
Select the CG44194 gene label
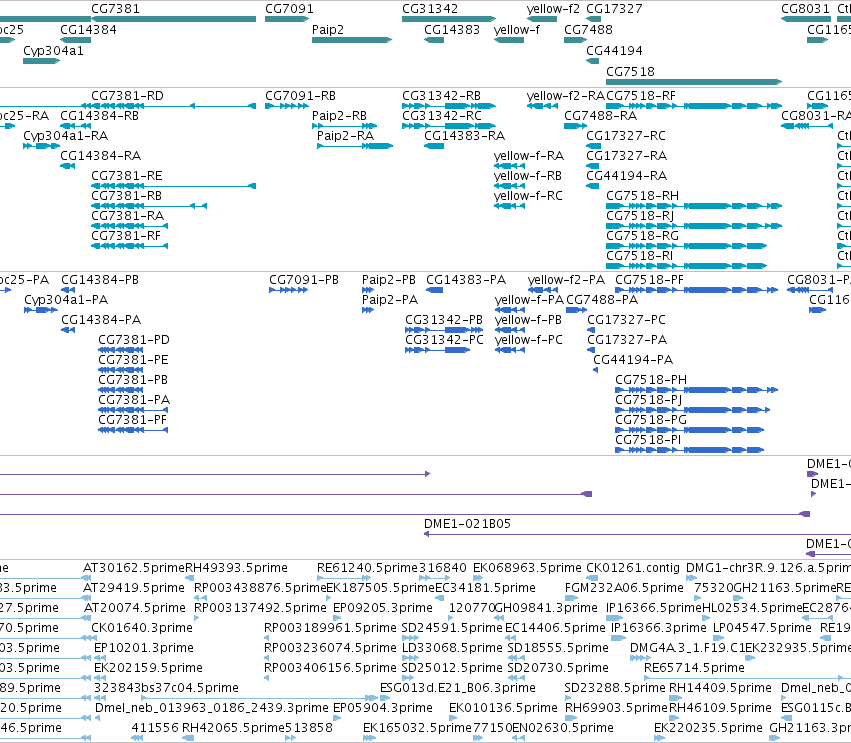coord(614,50)
